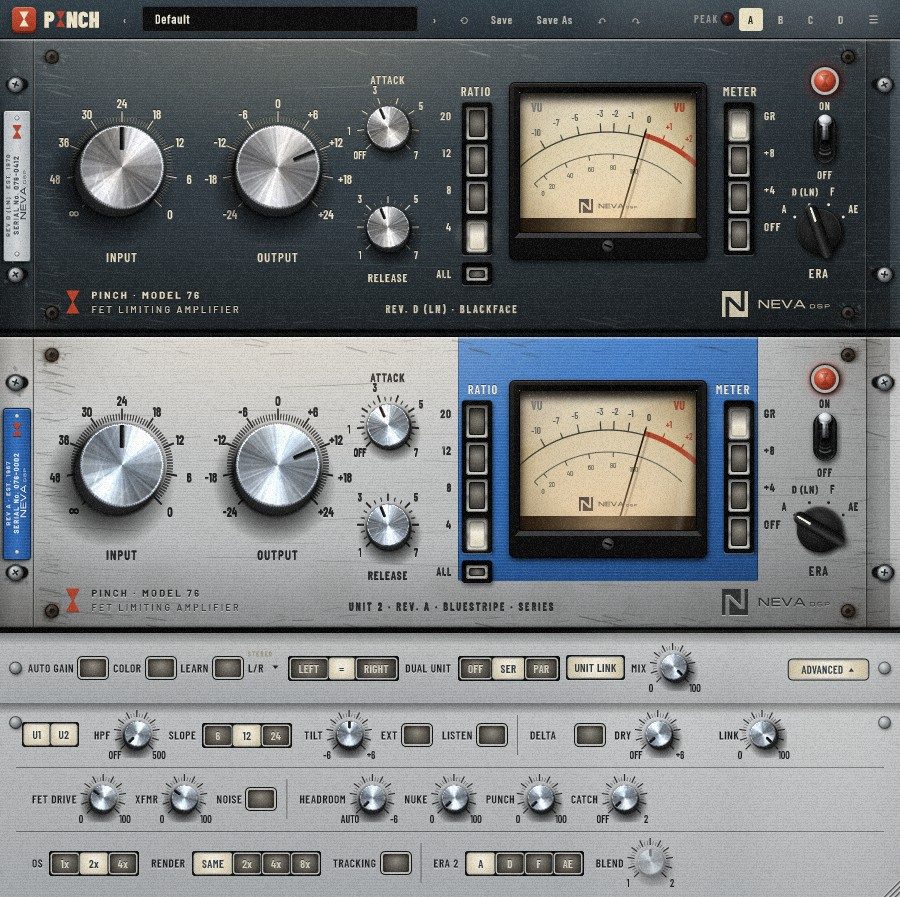Select ratio 20 on bluestripe unit

click(476, 421)
